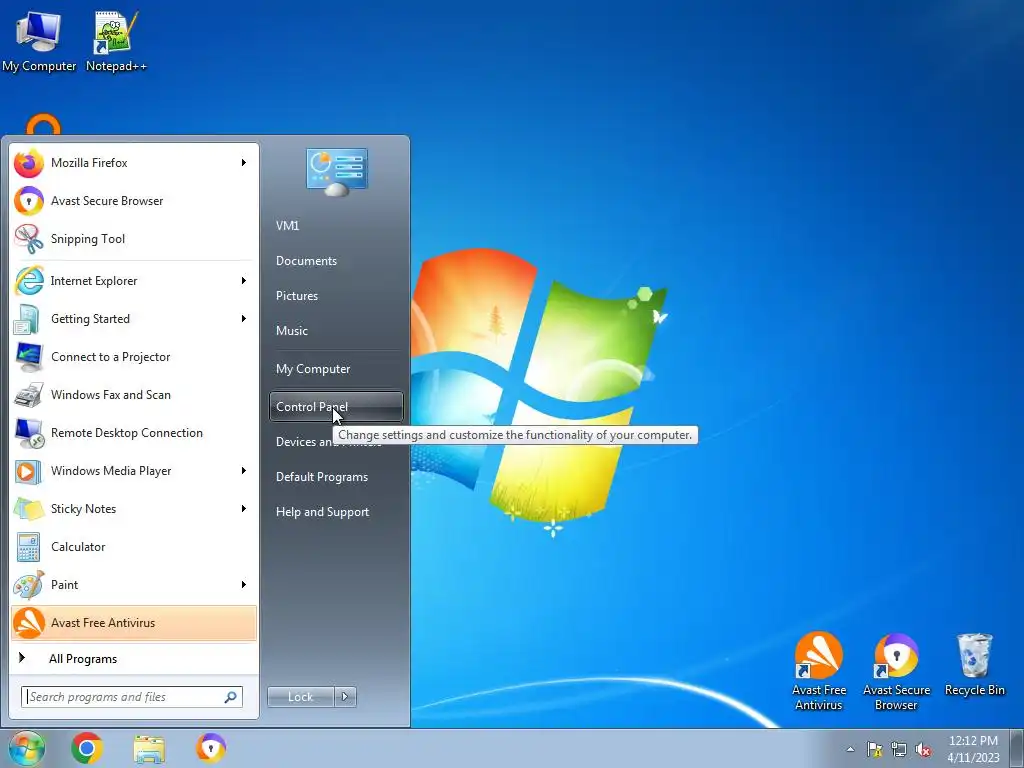
Task: Open Default Programs
Action: click(x=336, y=477)
